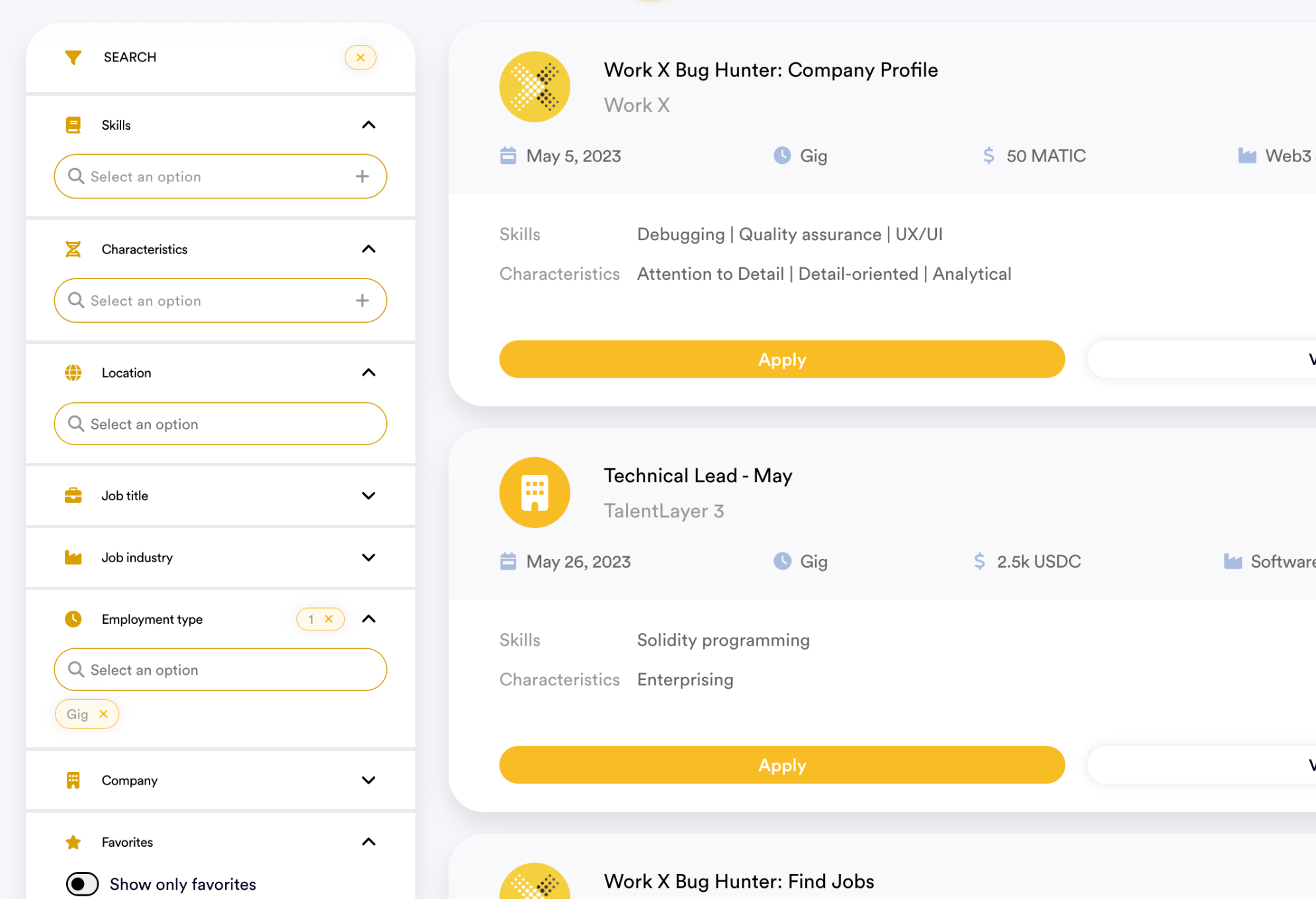Click the clock icon beside Employment type

point(73,619)
